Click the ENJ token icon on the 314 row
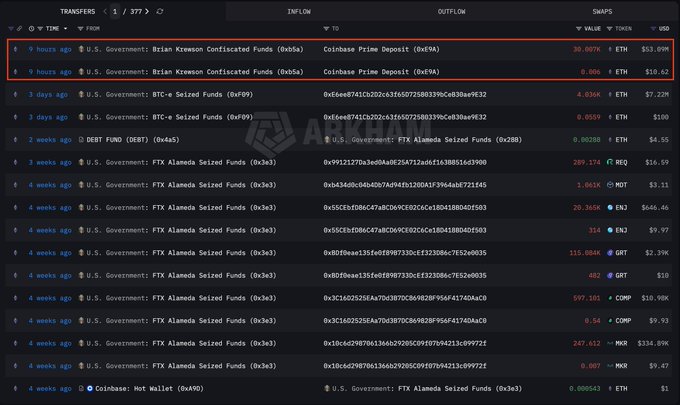This screenshot has width=680, height=405. (x=610, y=230)
